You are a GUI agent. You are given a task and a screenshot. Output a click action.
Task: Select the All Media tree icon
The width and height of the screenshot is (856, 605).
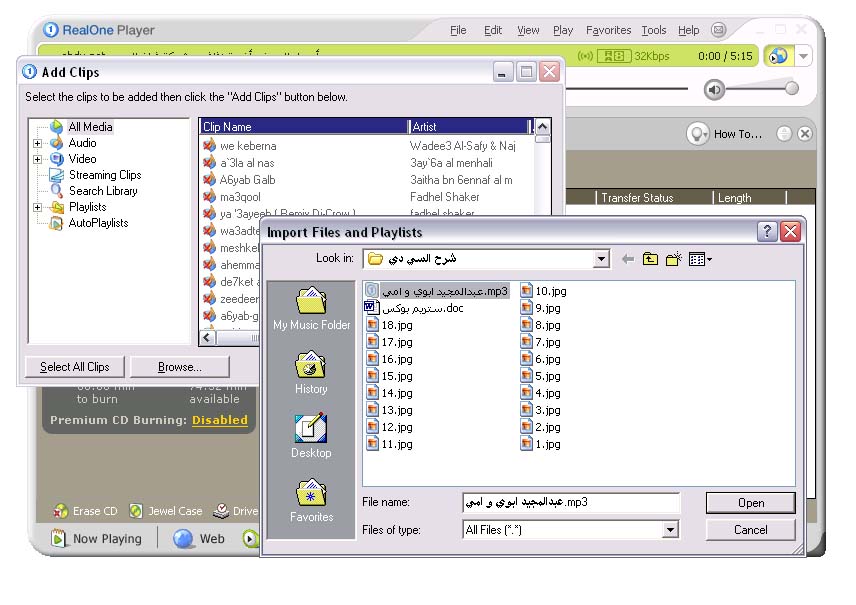tap(57, 127)
